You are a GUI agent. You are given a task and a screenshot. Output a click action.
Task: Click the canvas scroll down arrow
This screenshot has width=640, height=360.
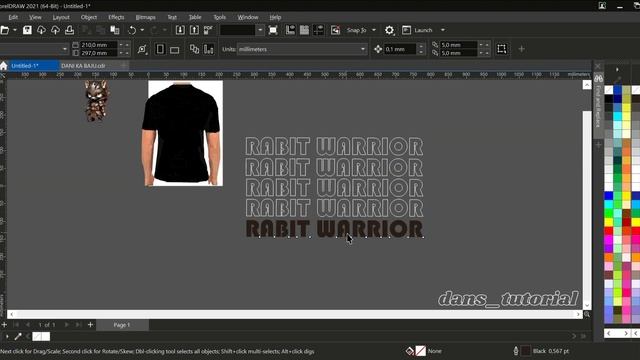pos(587,305)
